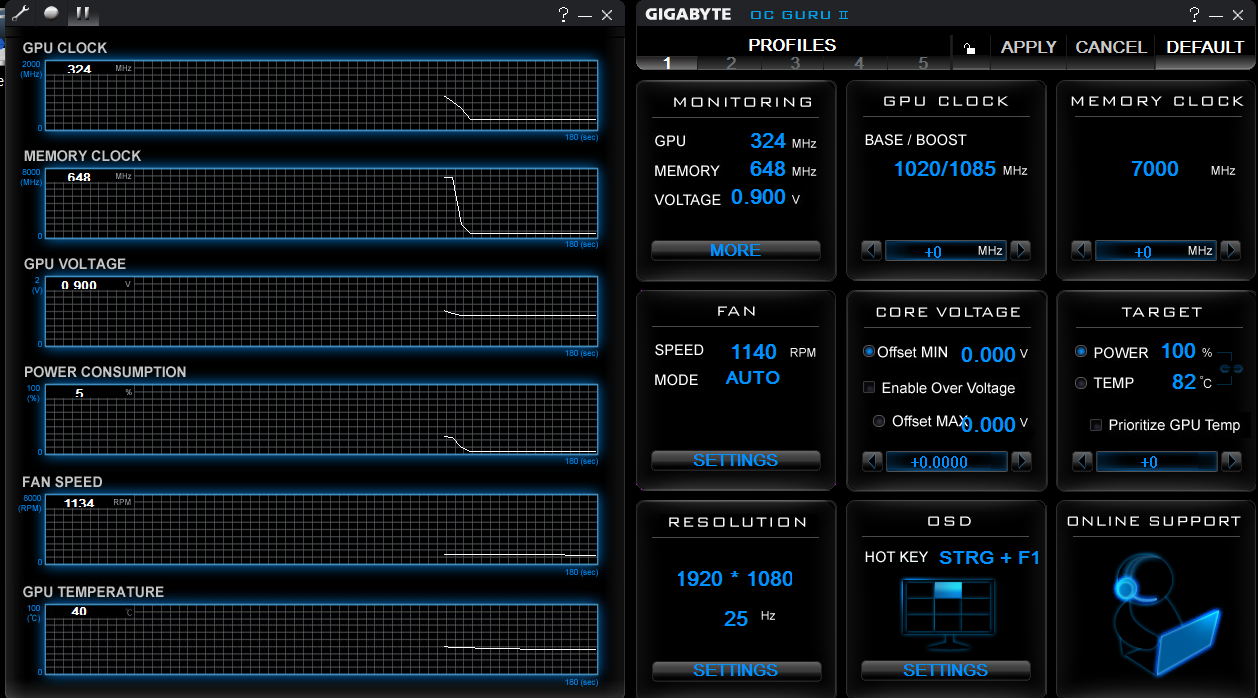Open OSD SETTINGS
This screenshot has height=698, width=1258.
coord(945,670)
